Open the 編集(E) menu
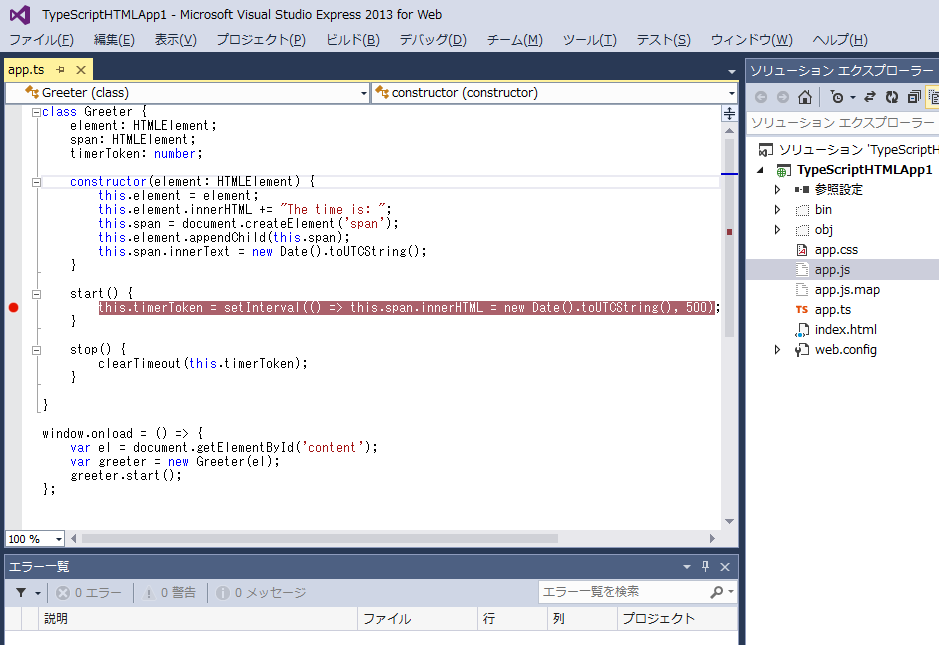This screenshot has height=645, width=939. click(114, 40)
